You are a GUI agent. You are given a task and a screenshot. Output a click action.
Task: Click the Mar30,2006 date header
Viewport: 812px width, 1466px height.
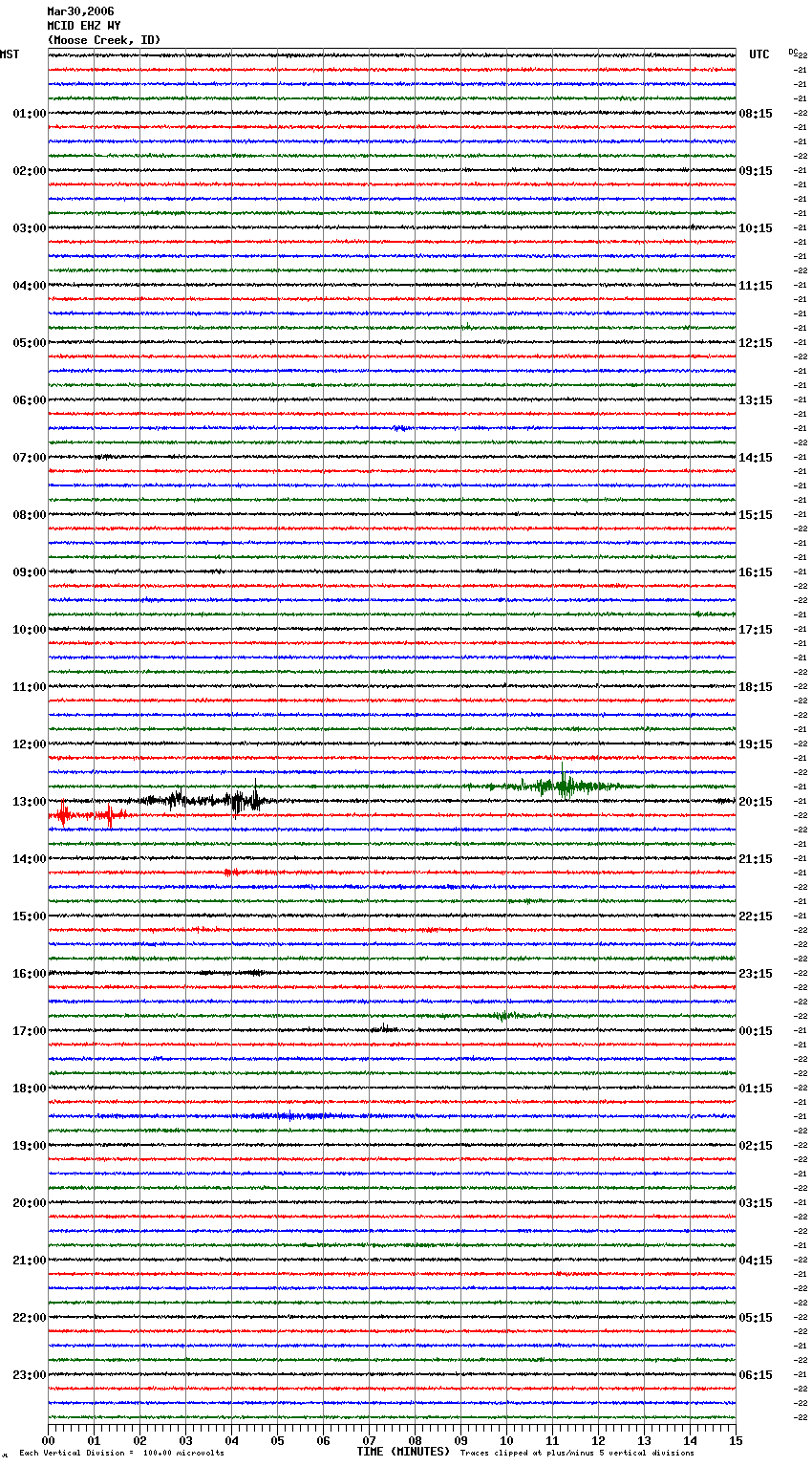tap(80, 11)
